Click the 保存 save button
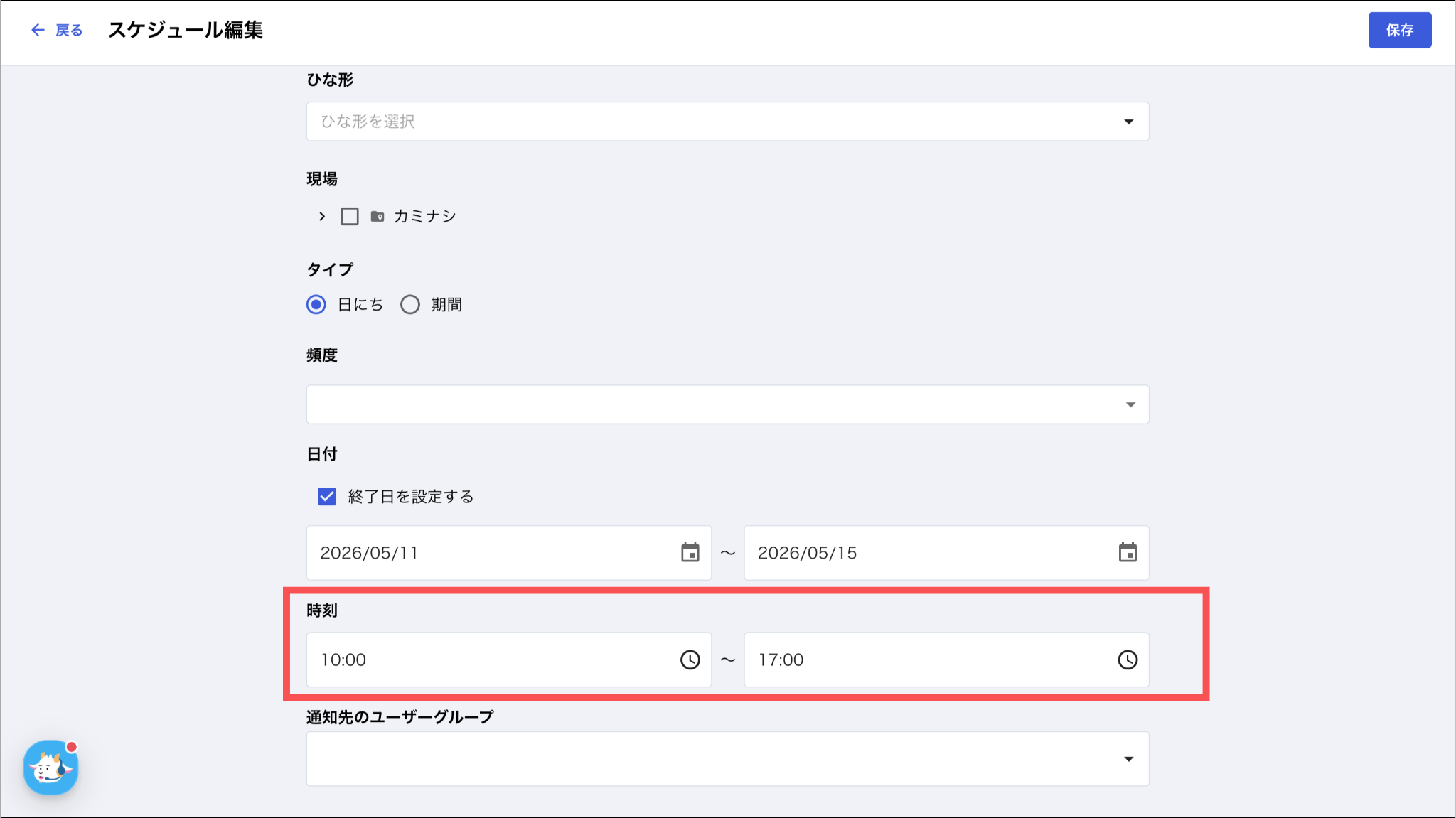The width and height of the screenshot is (1456, 818). coord(1399,30)
